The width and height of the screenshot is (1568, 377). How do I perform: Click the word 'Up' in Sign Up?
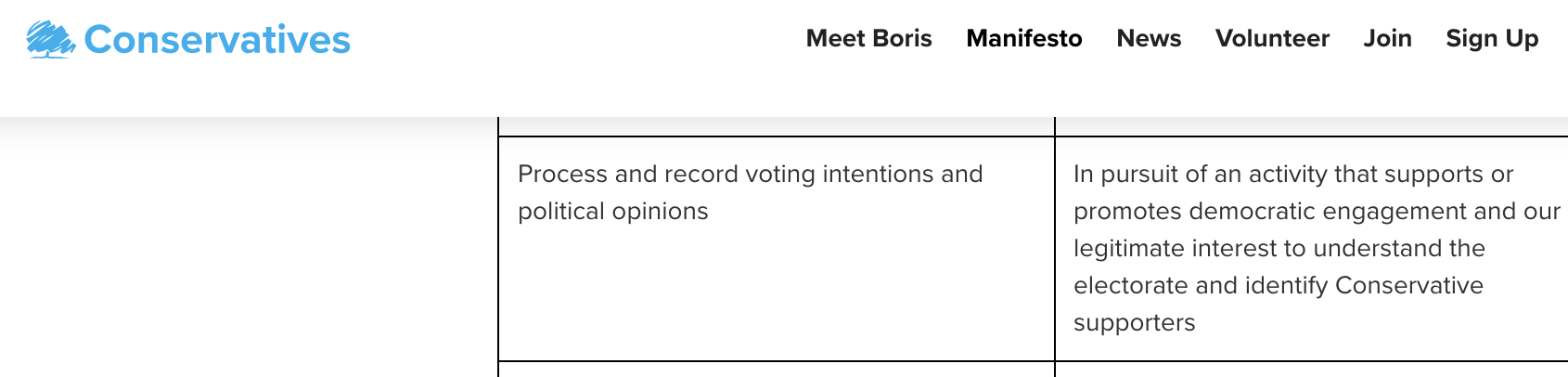tap(1522, 38)
